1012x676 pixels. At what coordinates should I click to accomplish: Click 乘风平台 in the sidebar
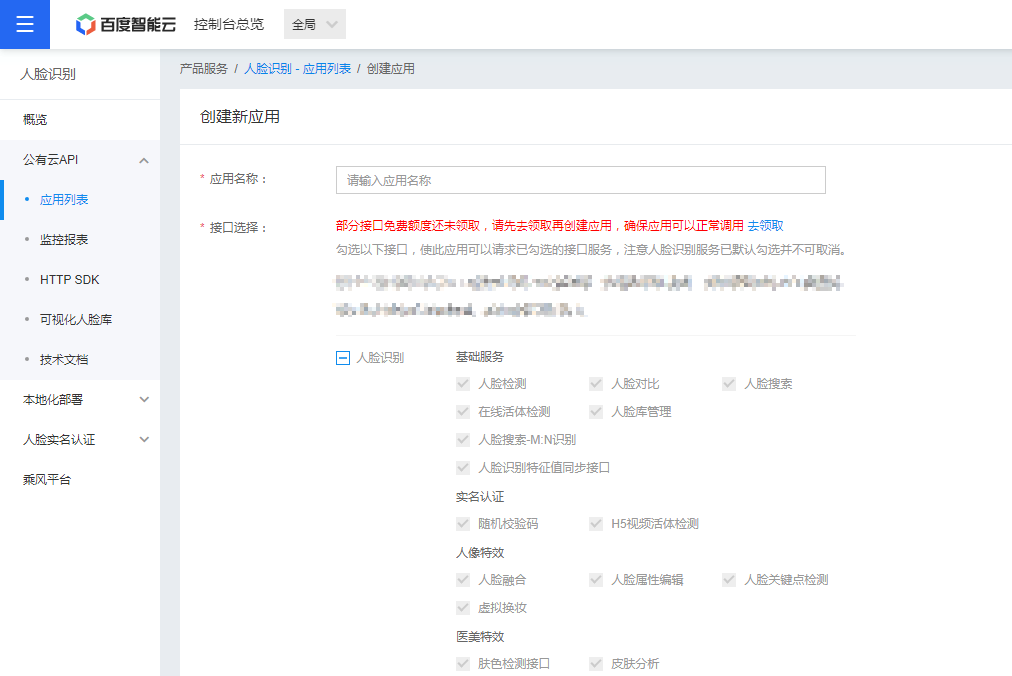[x=47, y=480]
